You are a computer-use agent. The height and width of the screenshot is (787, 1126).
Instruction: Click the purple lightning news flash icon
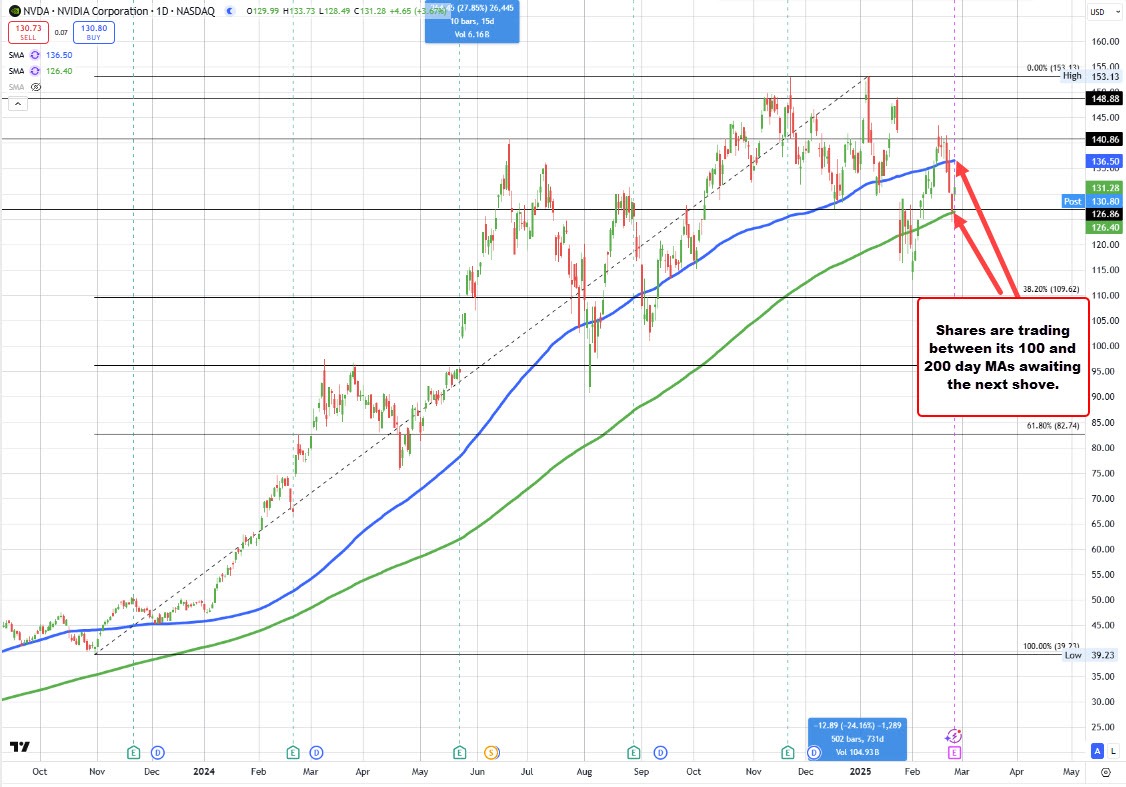[x=954, y=735]
